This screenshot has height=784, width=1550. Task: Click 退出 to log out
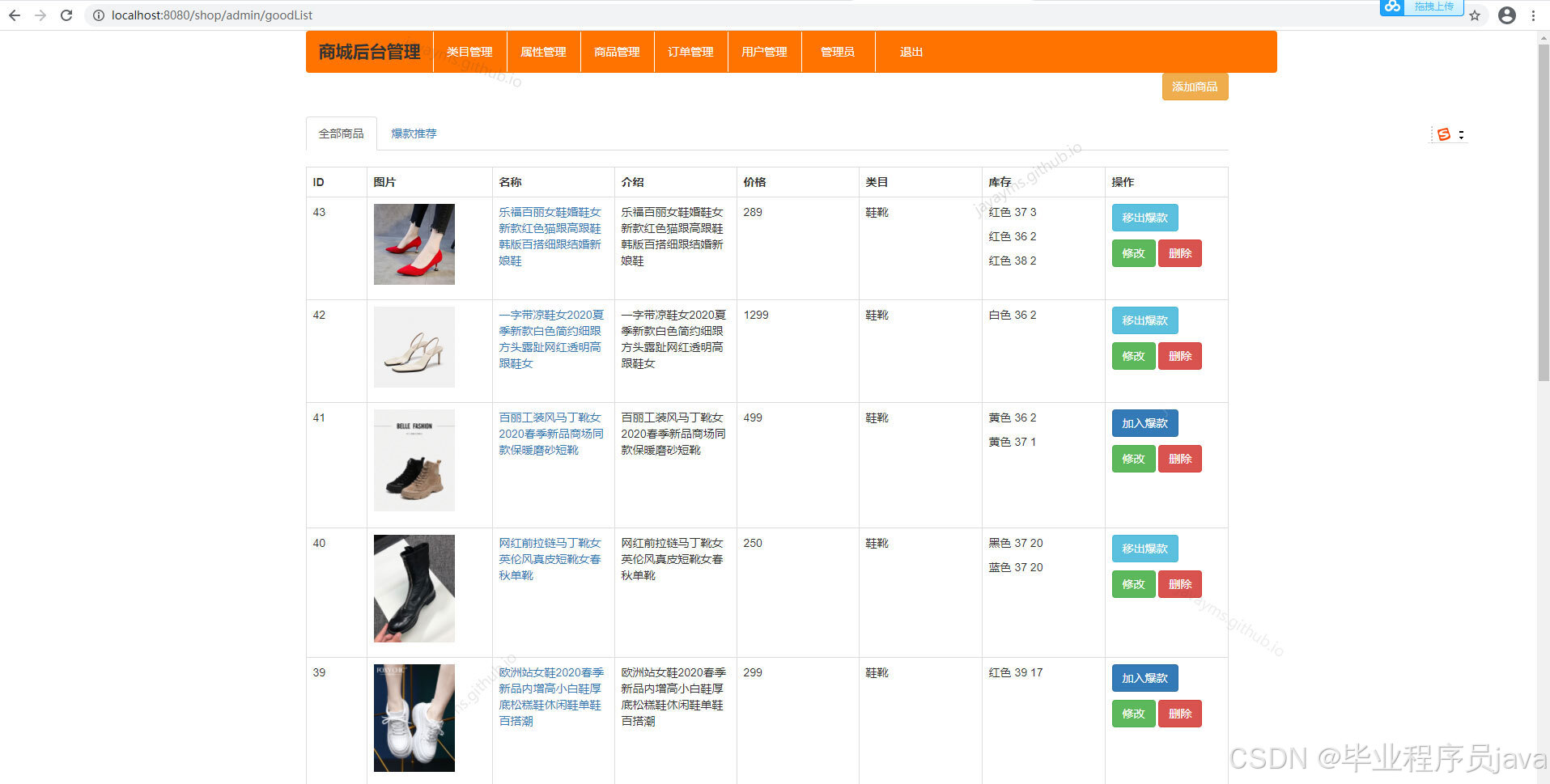[911, 52]
